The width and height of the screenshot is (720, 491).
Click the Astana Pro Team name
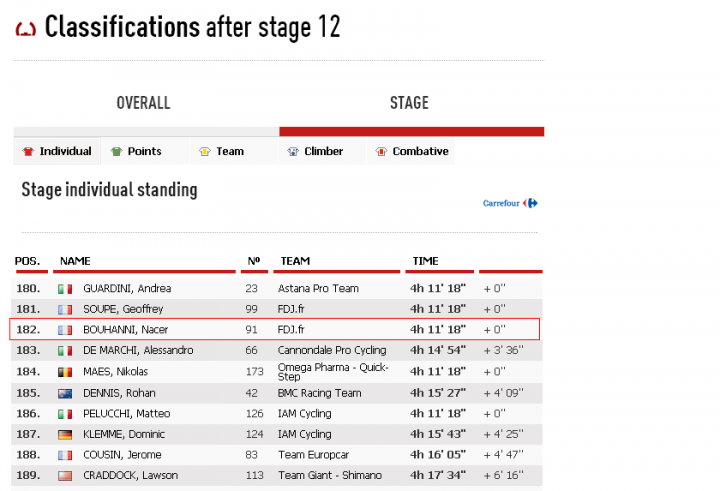pos(318,289)
